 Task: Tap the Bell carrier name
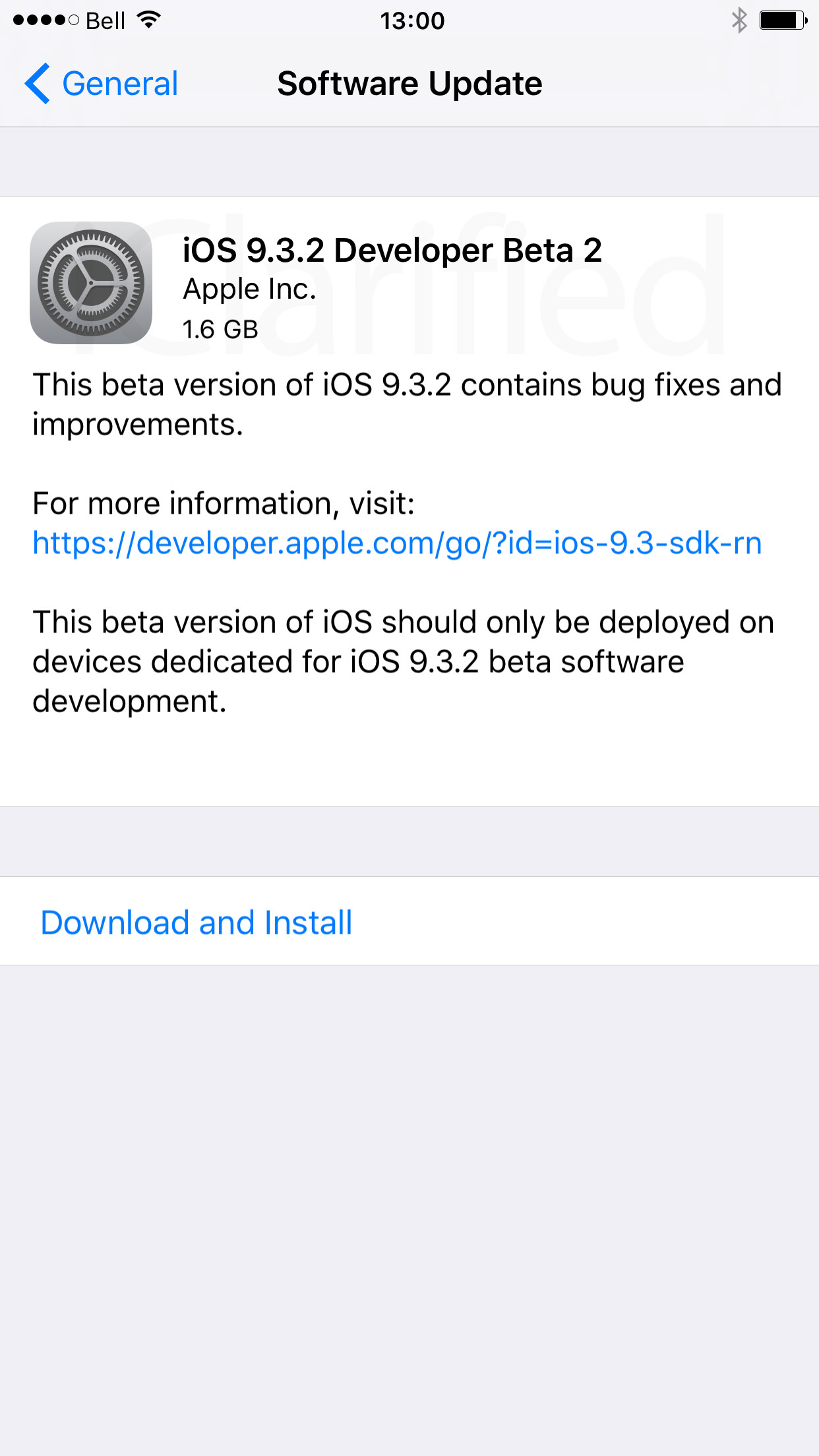pyautogui.click(x=106, y=21)
